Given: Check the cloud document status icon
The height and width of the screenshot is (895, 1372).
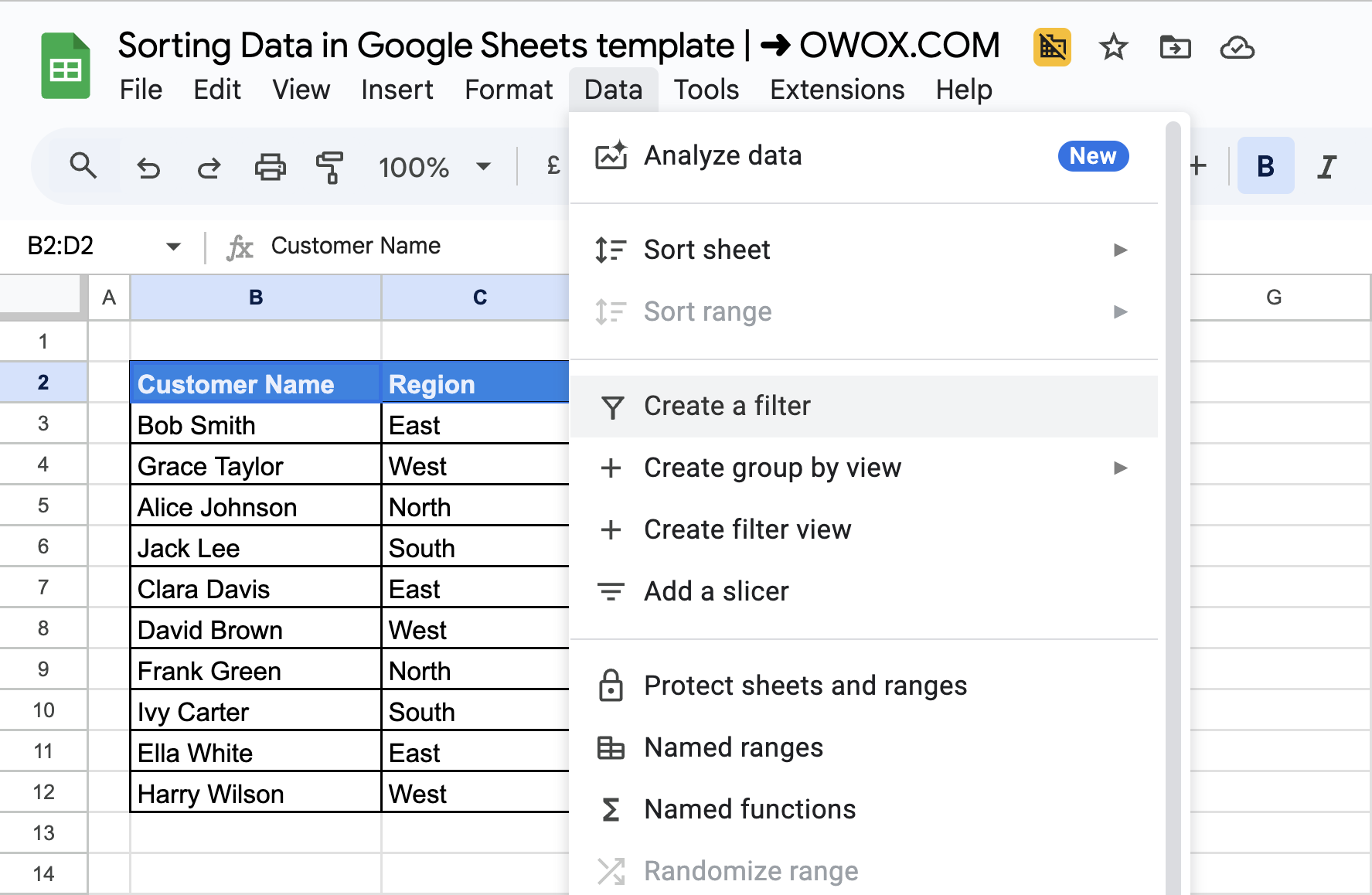Looking at the screenshot, I should click(x=1237, y=47).
